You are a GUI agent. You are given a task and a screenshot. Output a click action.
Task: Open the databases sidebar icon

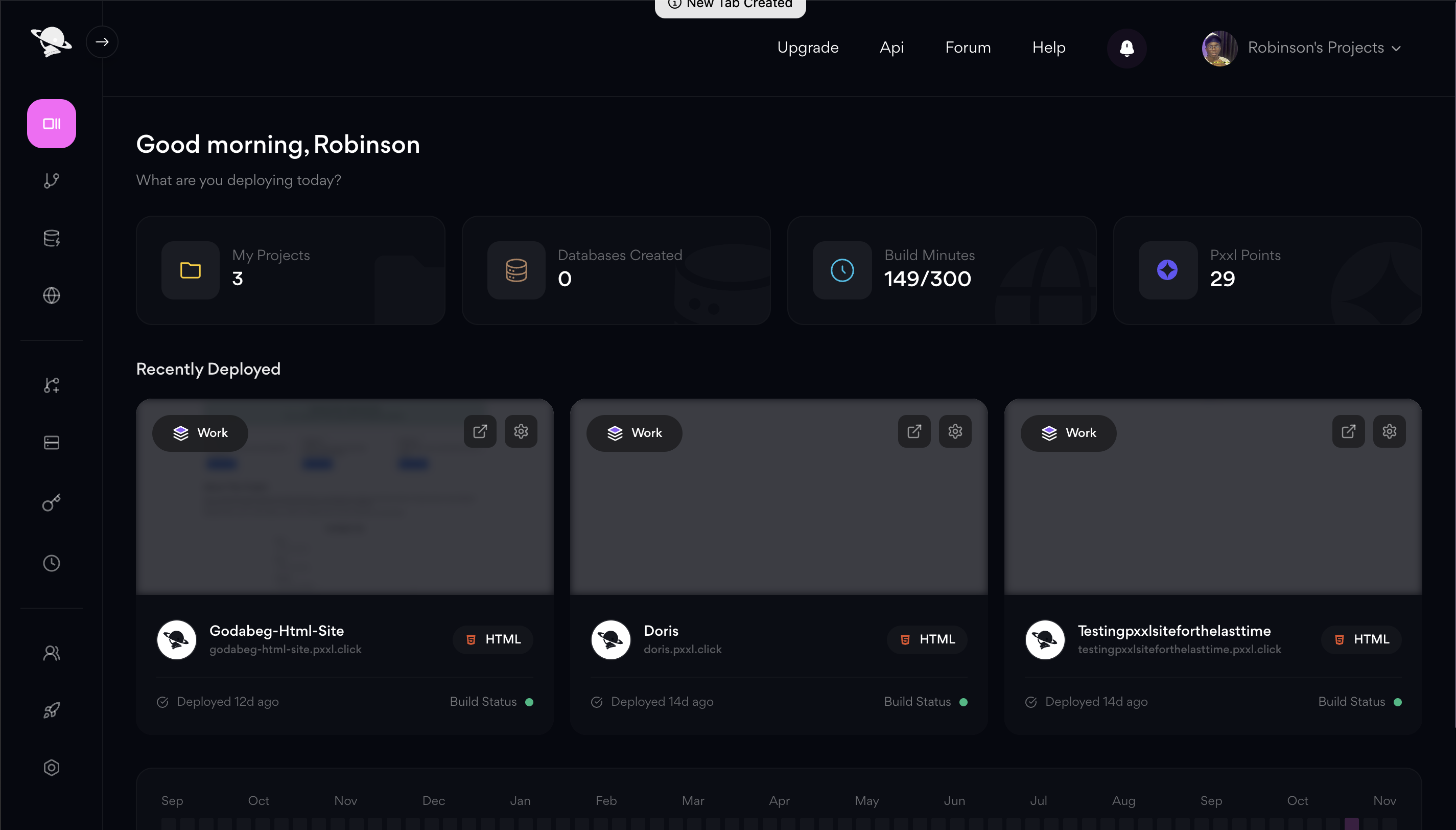[x=51, y=238]
